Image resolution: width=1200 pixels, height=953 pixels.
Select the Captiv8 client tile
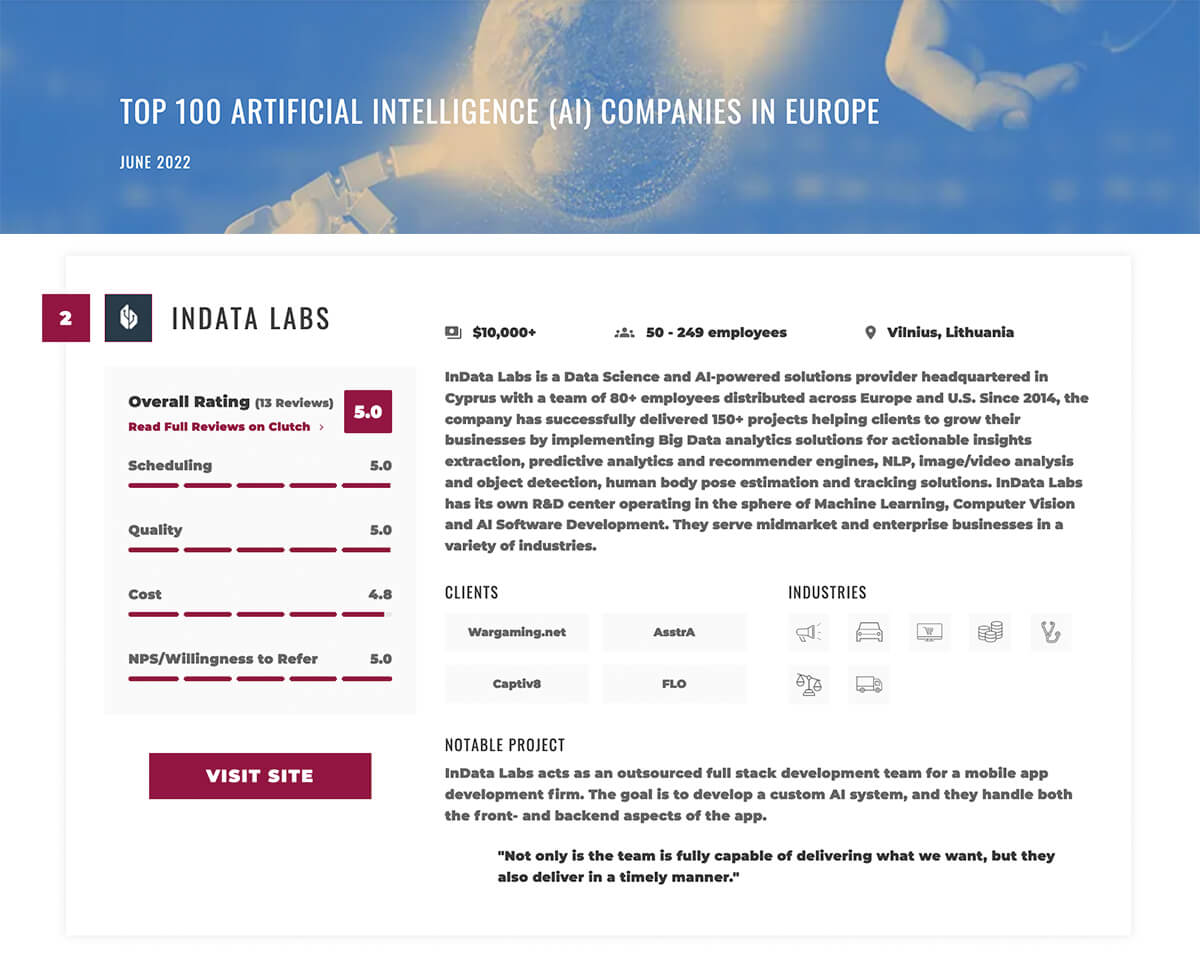coord(517,684)
